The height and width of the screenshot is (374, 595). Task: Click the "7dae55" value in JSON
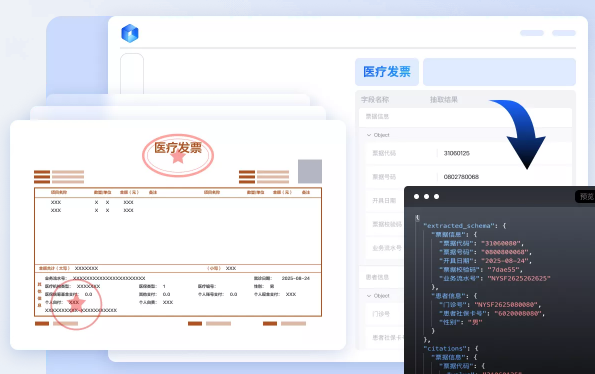[503, 270]
